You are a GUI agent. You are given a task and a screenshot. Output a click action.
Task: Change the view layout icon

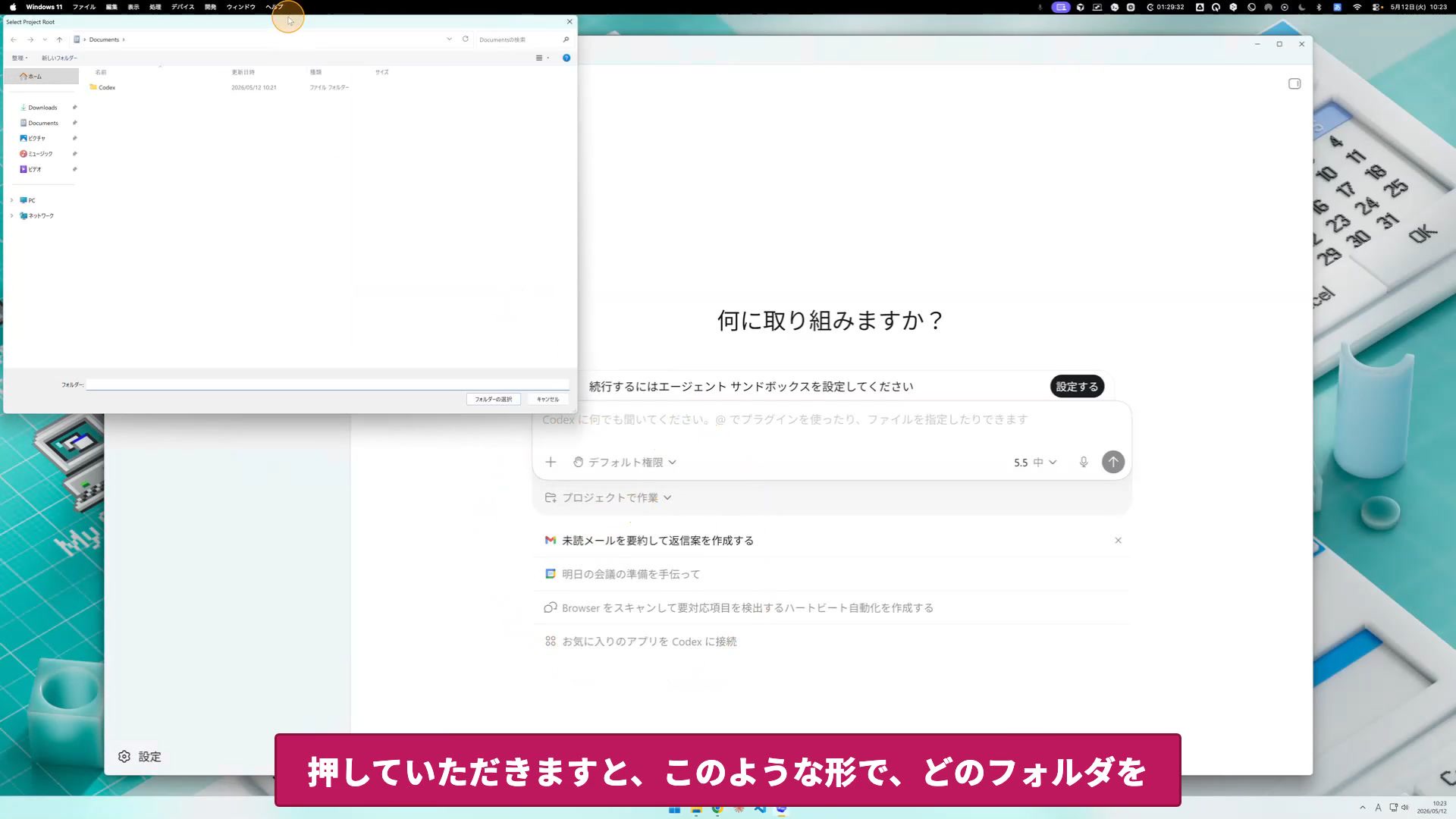(x=539, y=58)
